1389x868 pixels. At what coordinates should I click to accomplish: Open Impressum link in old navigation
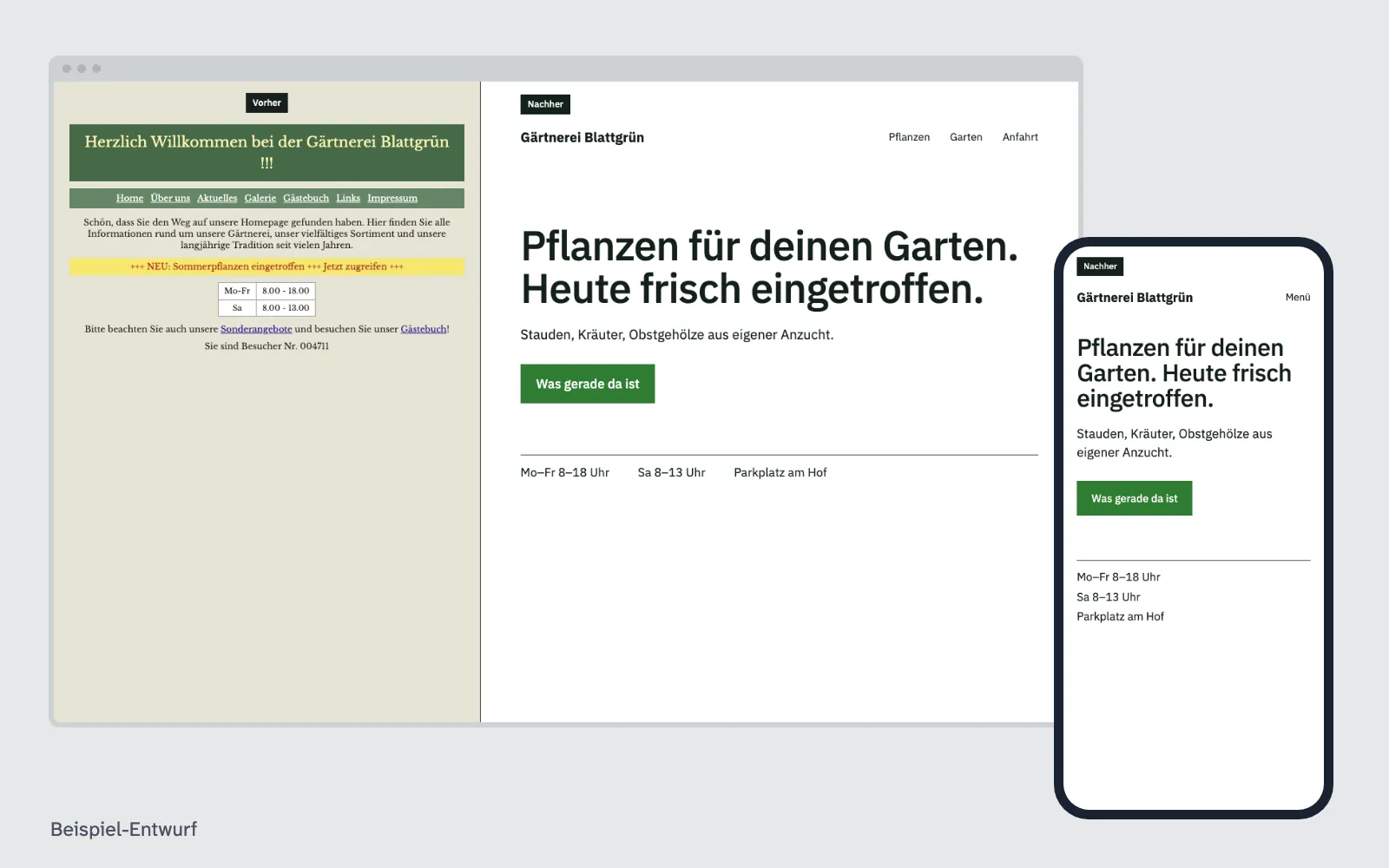click(392, 198)
